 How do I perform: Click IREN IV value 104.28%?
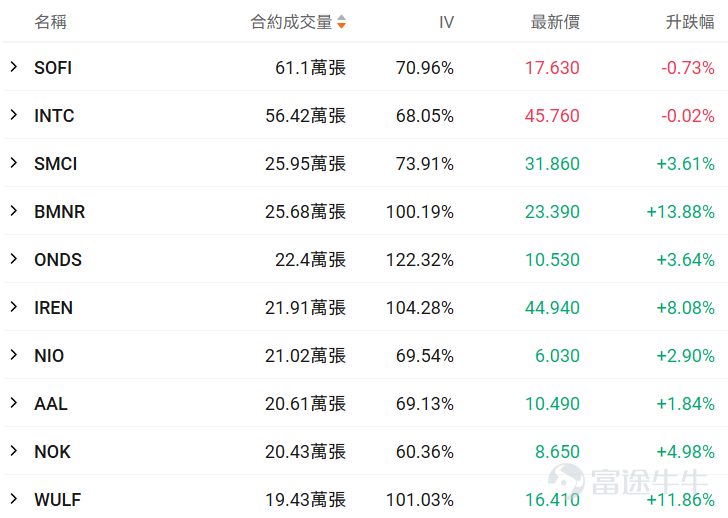(420, 308)
